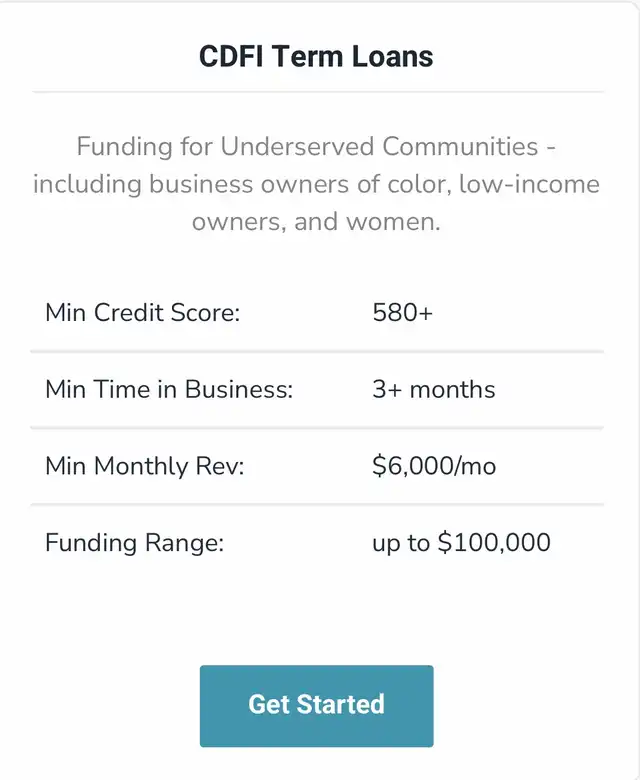Click the Get Started button

pos(316,705)
